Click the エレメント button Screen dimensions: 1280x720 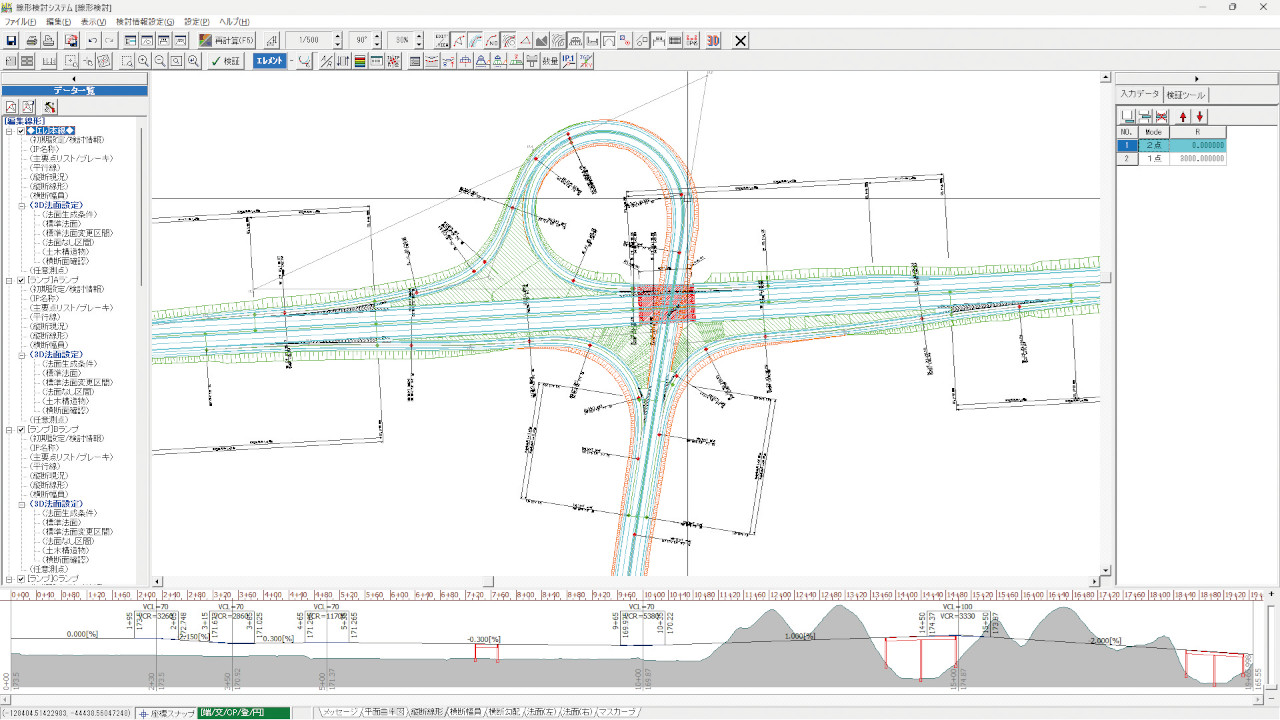[269, 61]
